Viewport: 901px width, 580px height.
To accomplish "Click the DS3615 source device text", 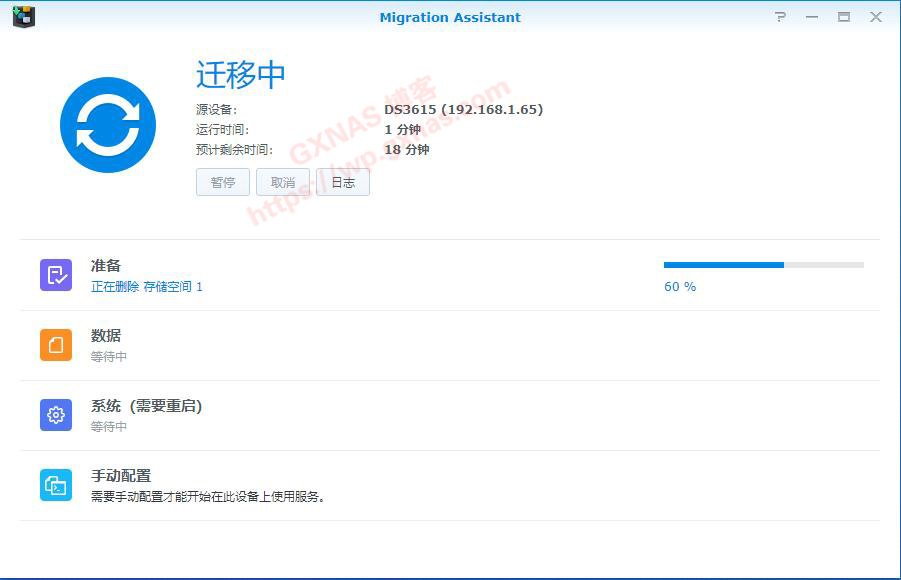I will click(463, 109).
